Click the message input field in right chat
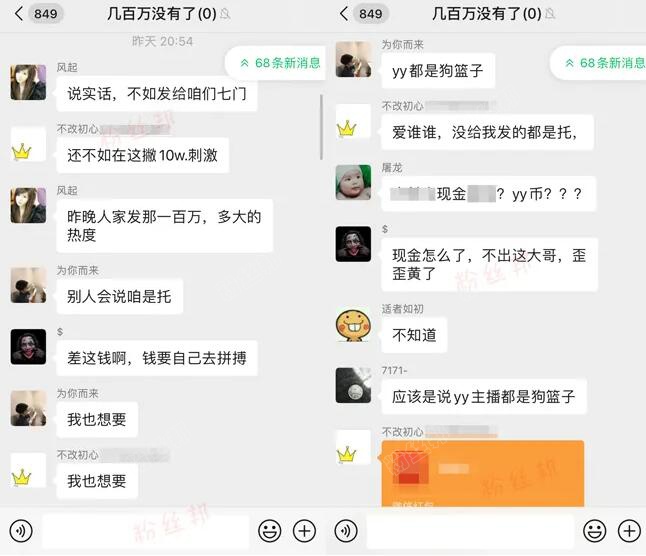The width and height of the screenshot is (646, 556). 470,531
